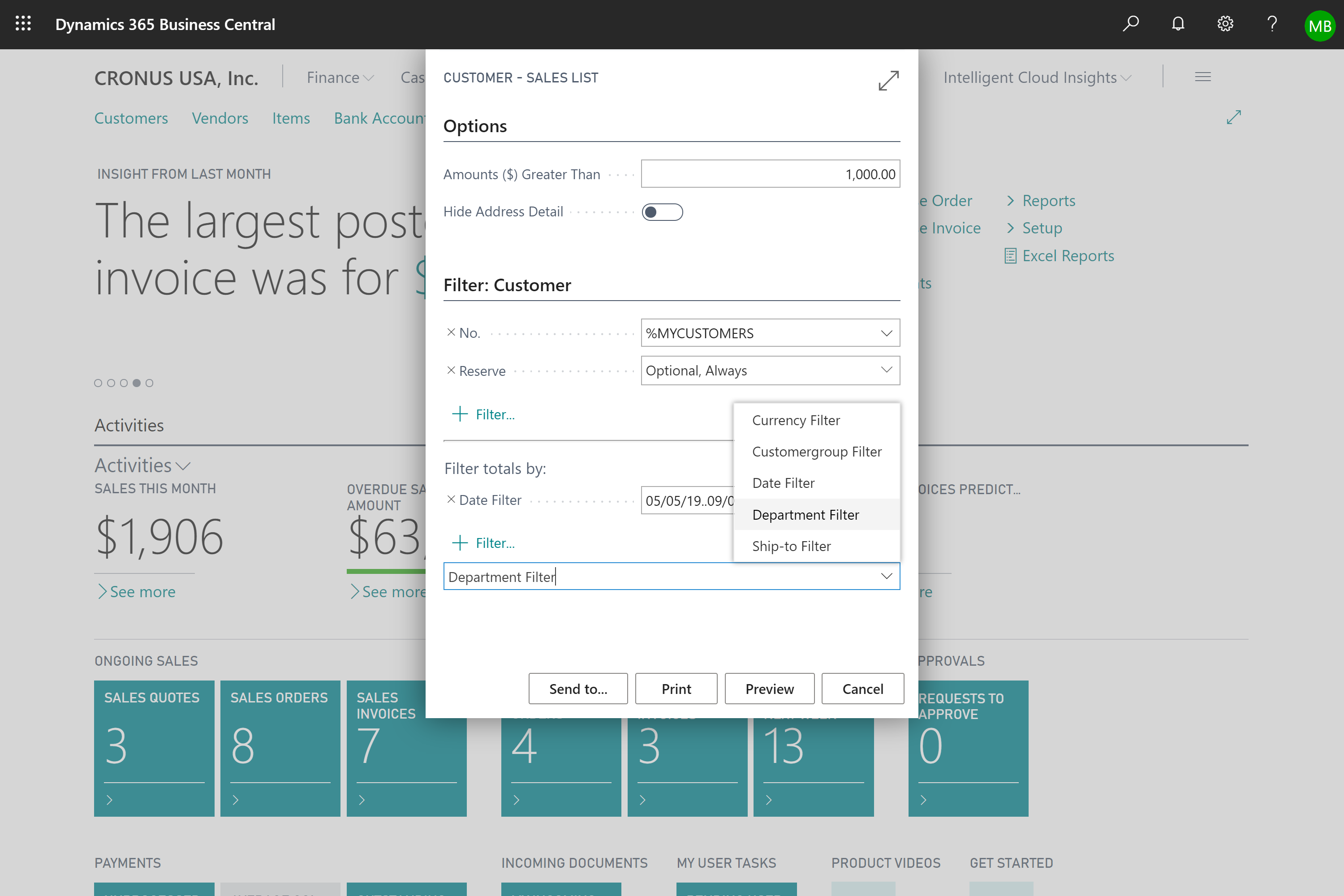
Task: Toggle the Hide Address Detail switch
Action: [x=662, y=211]
